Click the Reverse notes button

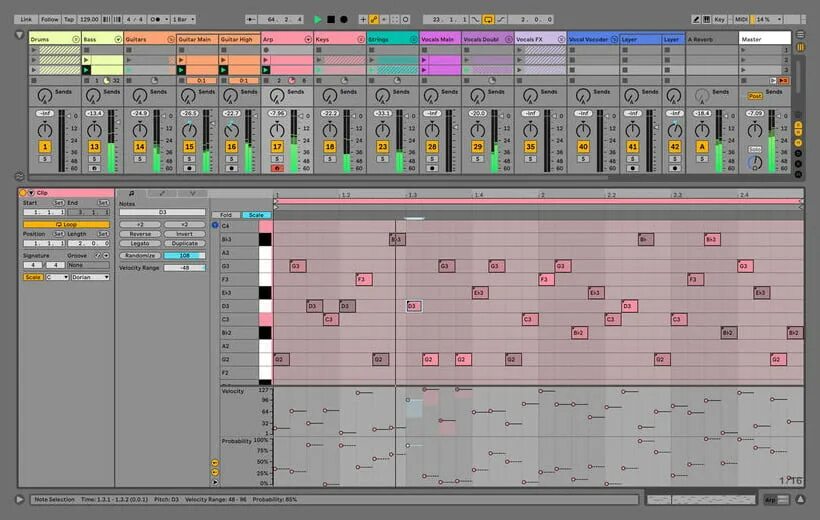tap(140, 234)
